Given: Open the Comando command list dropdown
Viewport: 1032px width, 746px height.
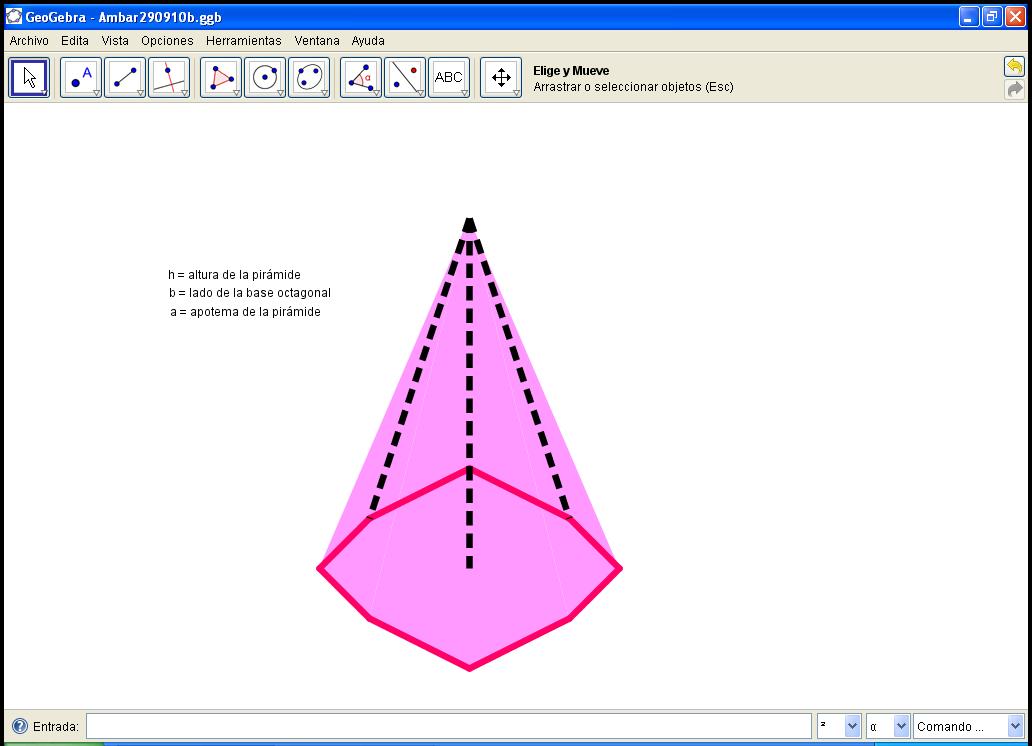Looking at the screenshot, I should click(x=966, y=725).
